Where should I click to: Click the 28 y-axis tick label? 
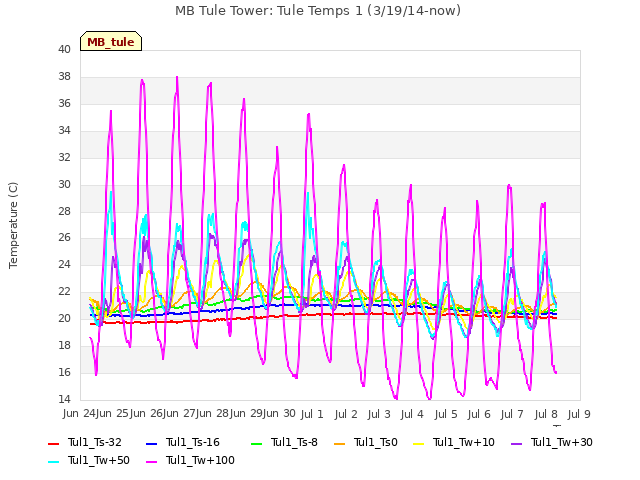[64, 211]
